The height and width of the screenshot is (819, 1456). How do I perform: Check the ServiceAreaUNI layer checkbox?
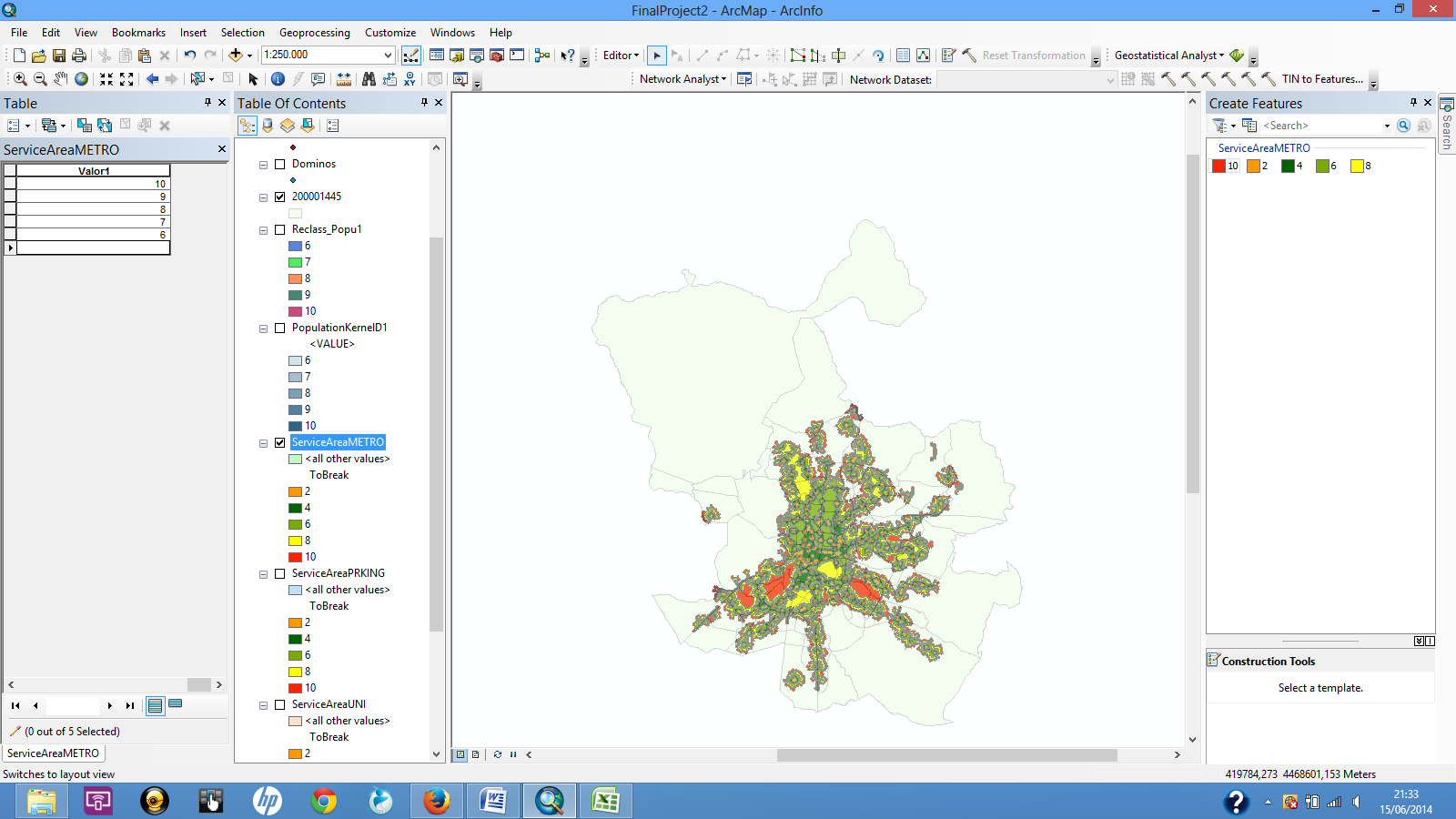point(280,705)
